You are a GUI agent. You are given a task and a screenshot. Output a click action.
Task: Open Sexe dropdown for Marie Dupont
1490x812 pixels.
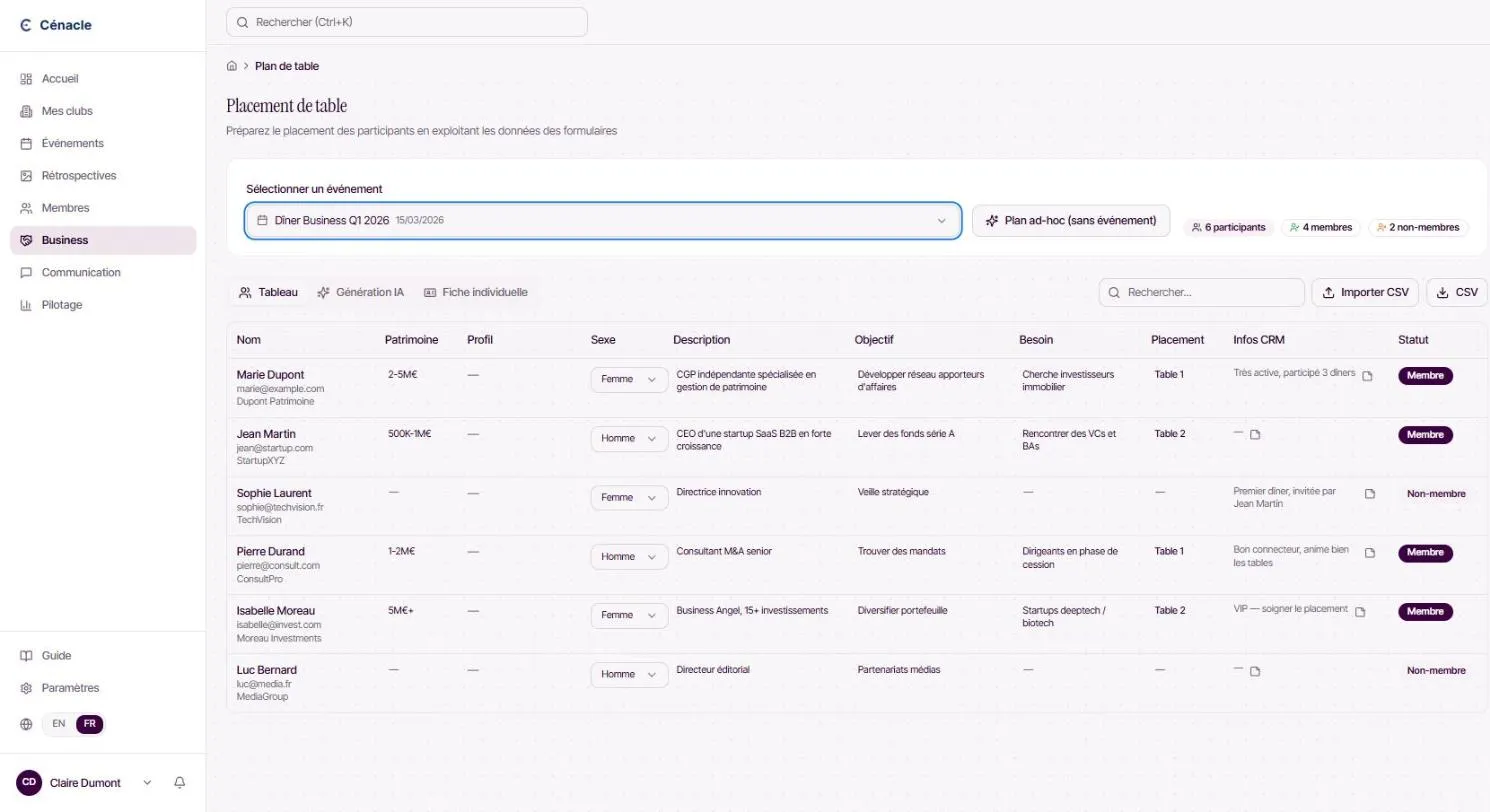[x=629, y=380]
